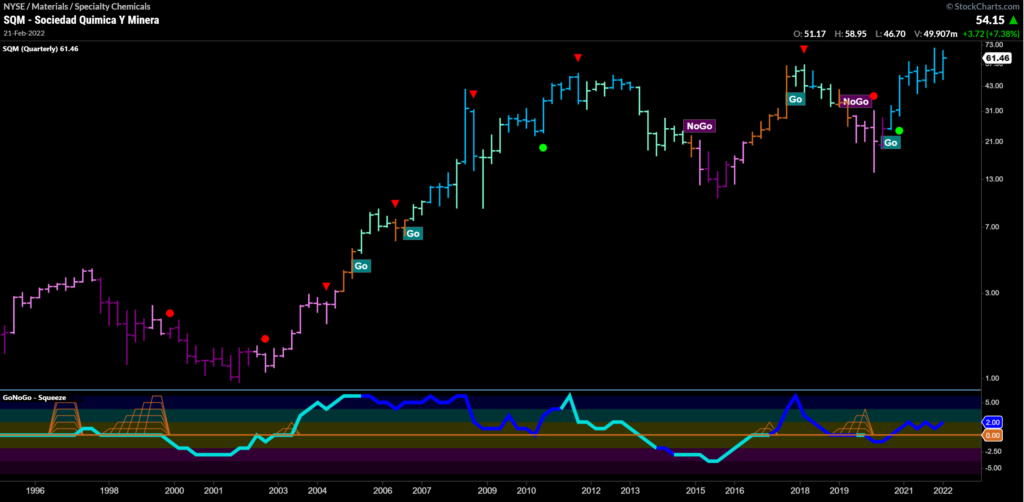Click the Go label near 2005 bars

tap(361, 266)
